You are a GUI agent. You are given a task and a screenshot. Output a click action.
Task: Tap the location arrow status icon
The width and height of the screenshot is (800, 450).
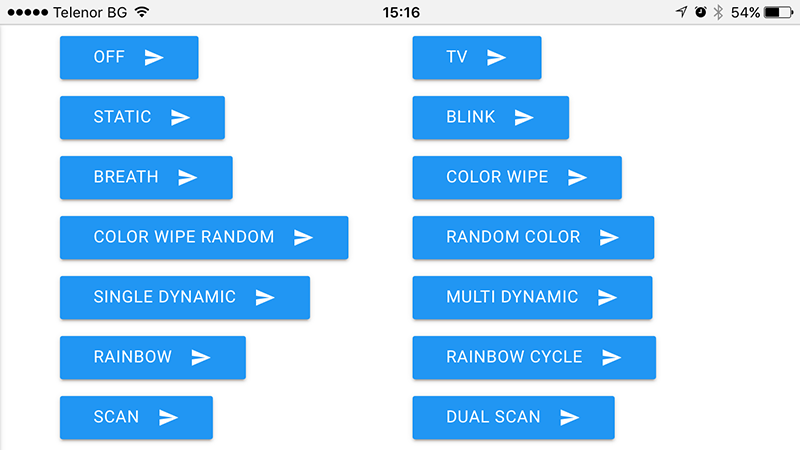tap(681, 12)
